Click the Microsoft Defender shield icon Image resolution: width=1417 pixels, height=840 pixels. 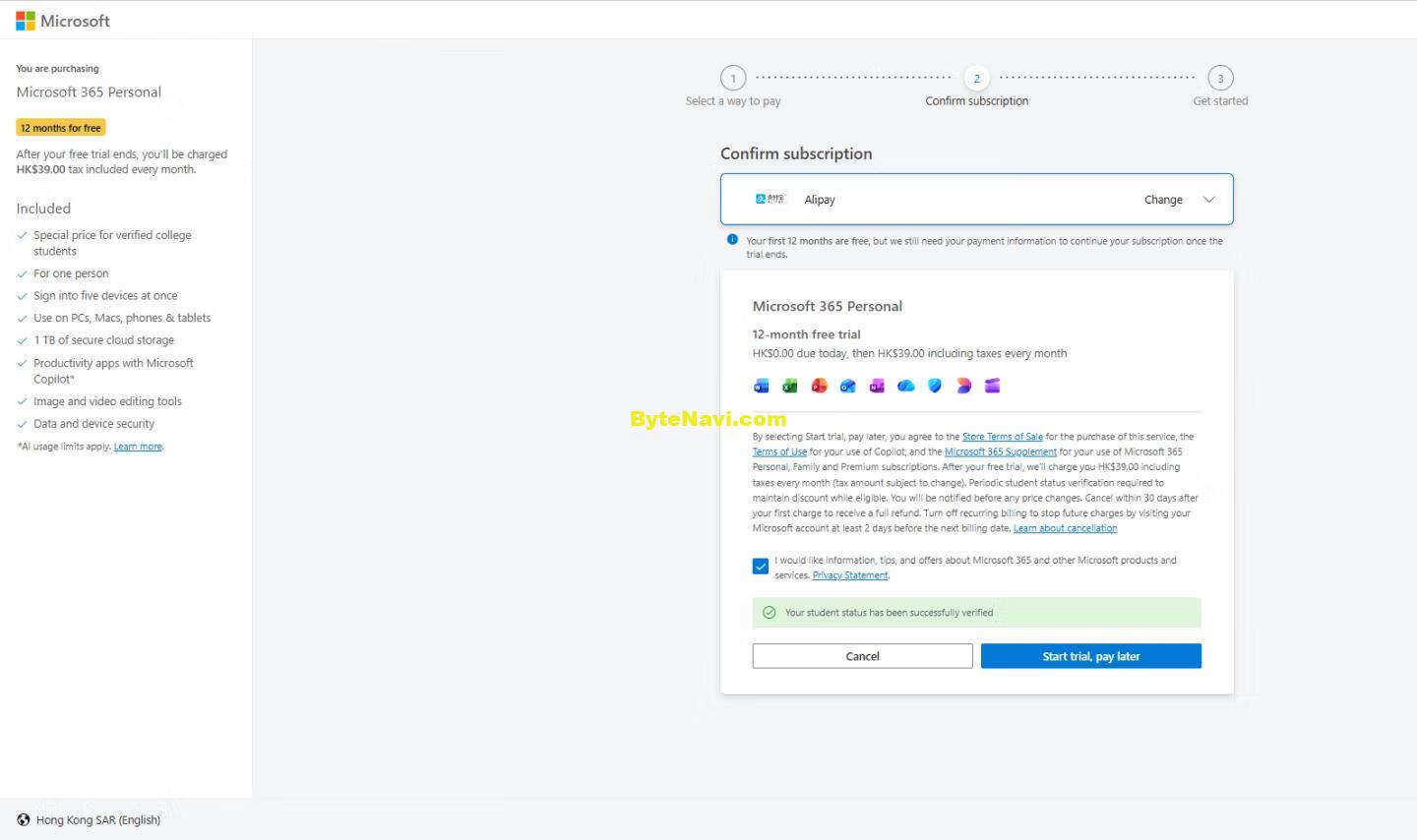coord(935,386)
